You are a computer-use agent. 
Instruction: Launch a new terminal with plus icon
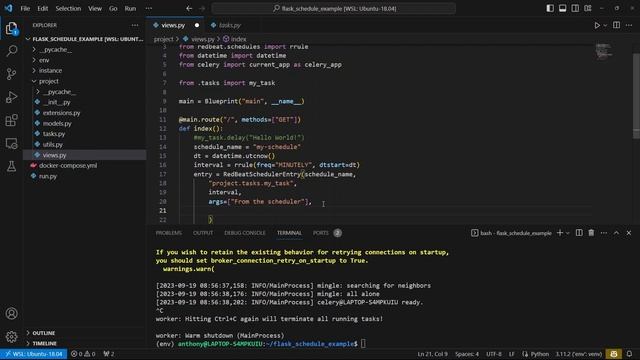[x=560, y=233]
